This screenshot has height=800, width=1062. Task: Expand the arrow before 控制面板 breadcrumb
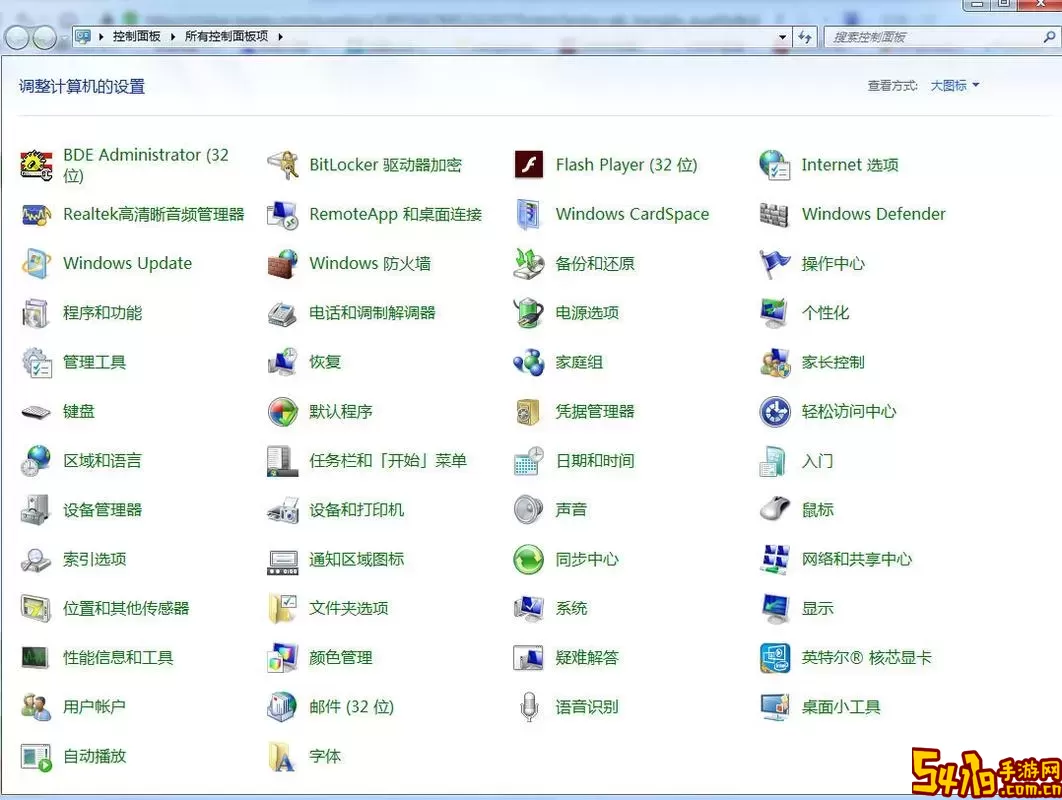coord(101,37)
